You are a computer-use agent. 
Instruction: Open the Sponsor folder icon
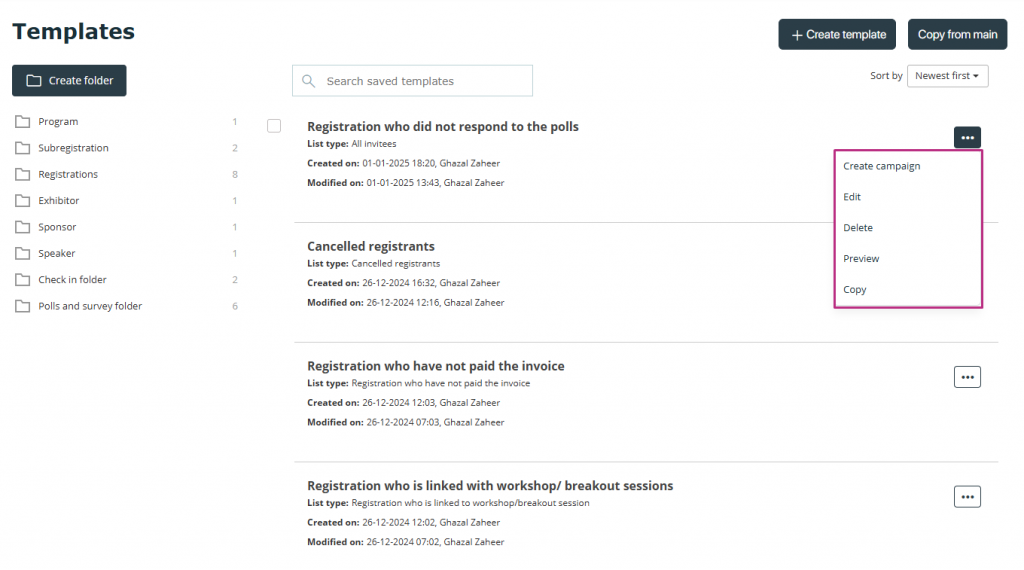coord(22,227)
